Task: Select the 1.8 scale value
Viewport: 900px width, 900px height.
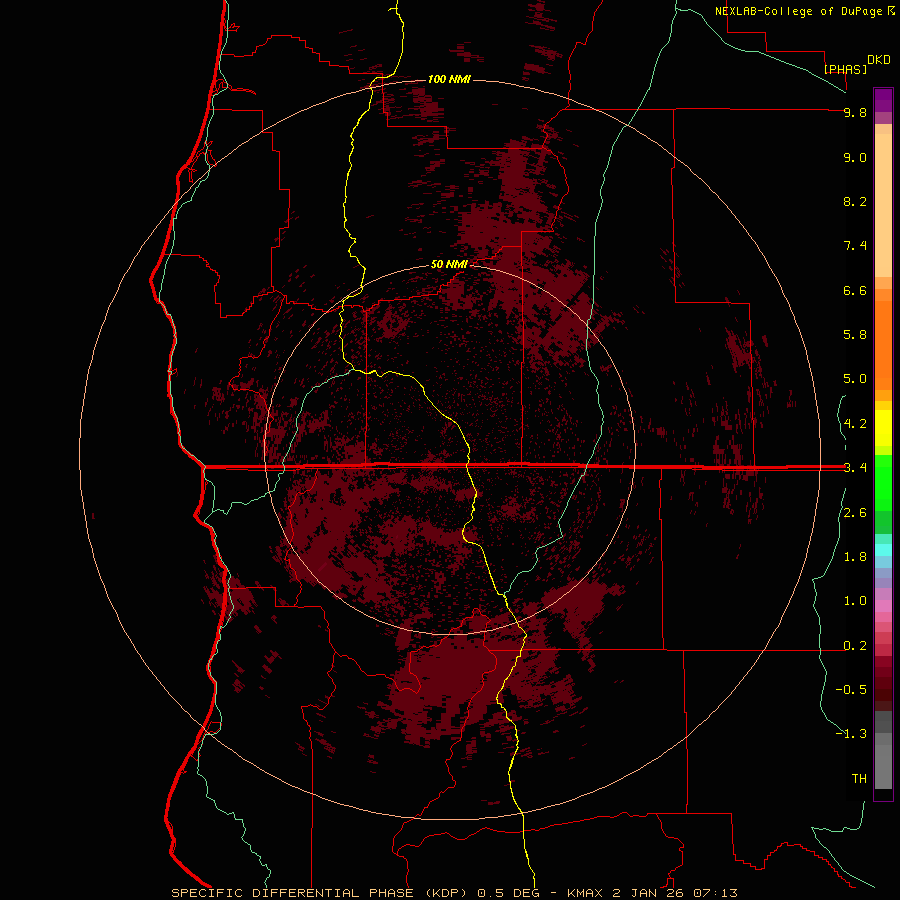Action: [855, 557]
